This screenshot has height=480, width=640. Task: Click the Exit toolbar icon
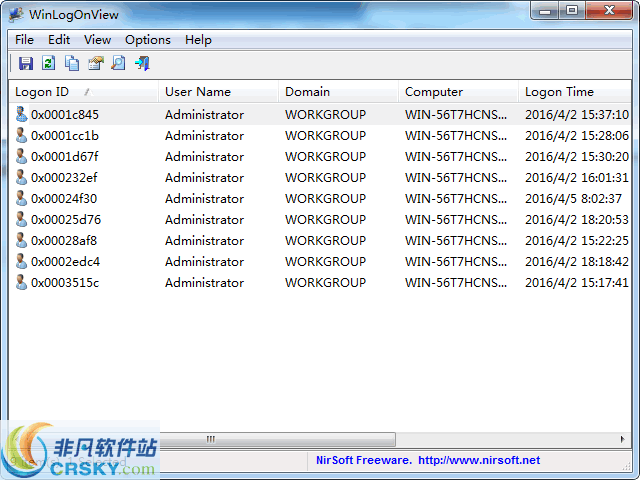(142, 63)
